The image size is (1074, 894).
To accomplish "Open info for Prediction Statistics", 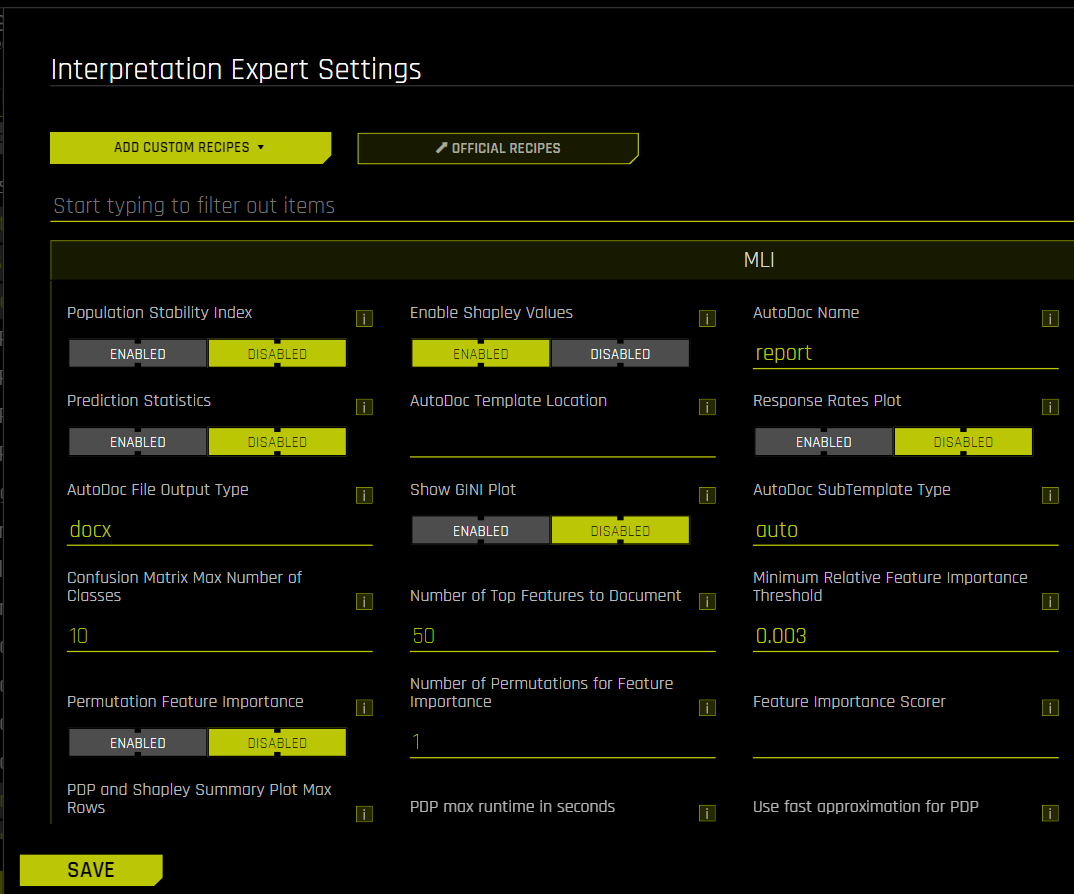I will tap(364, 407).
